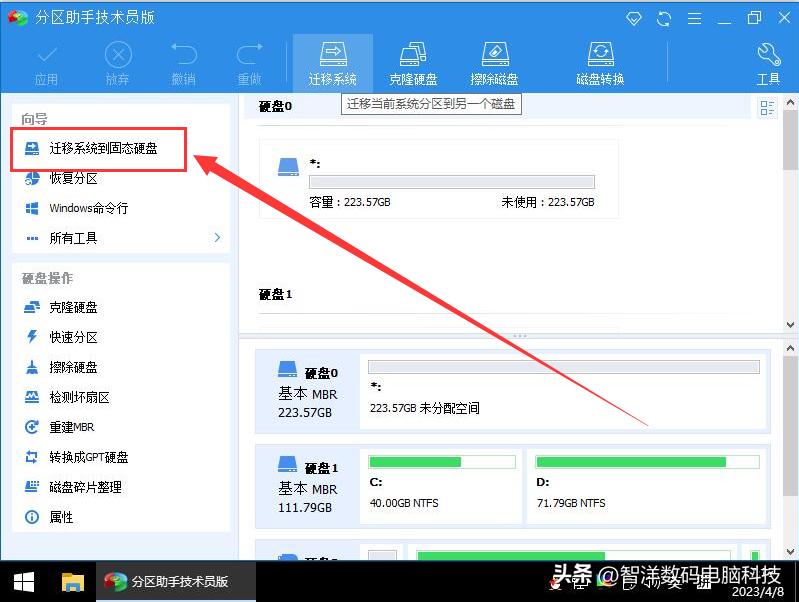This screenshot has width=799, height=602.
Task: Select the D: 71.79GB NTFS partition
Action: click(647, 486)
